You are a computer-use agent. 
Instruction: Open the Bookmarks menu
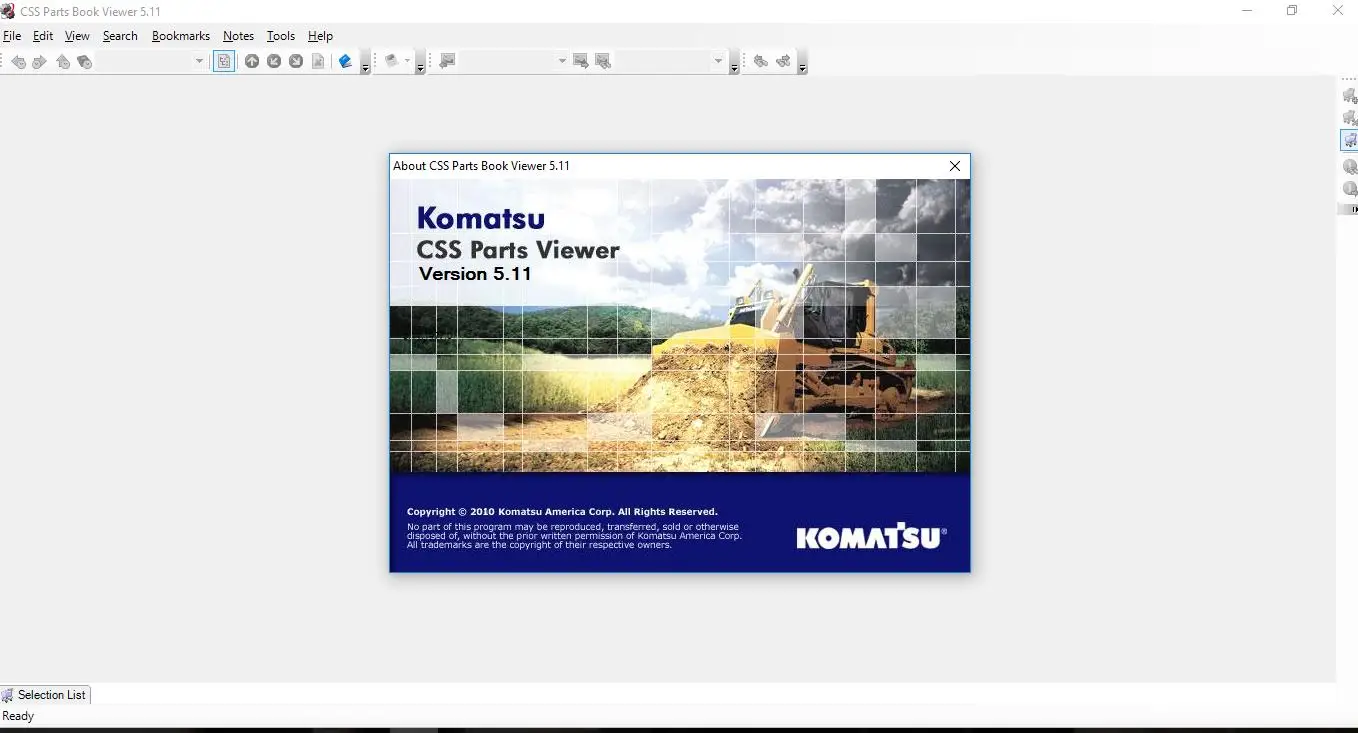(180, 36)
